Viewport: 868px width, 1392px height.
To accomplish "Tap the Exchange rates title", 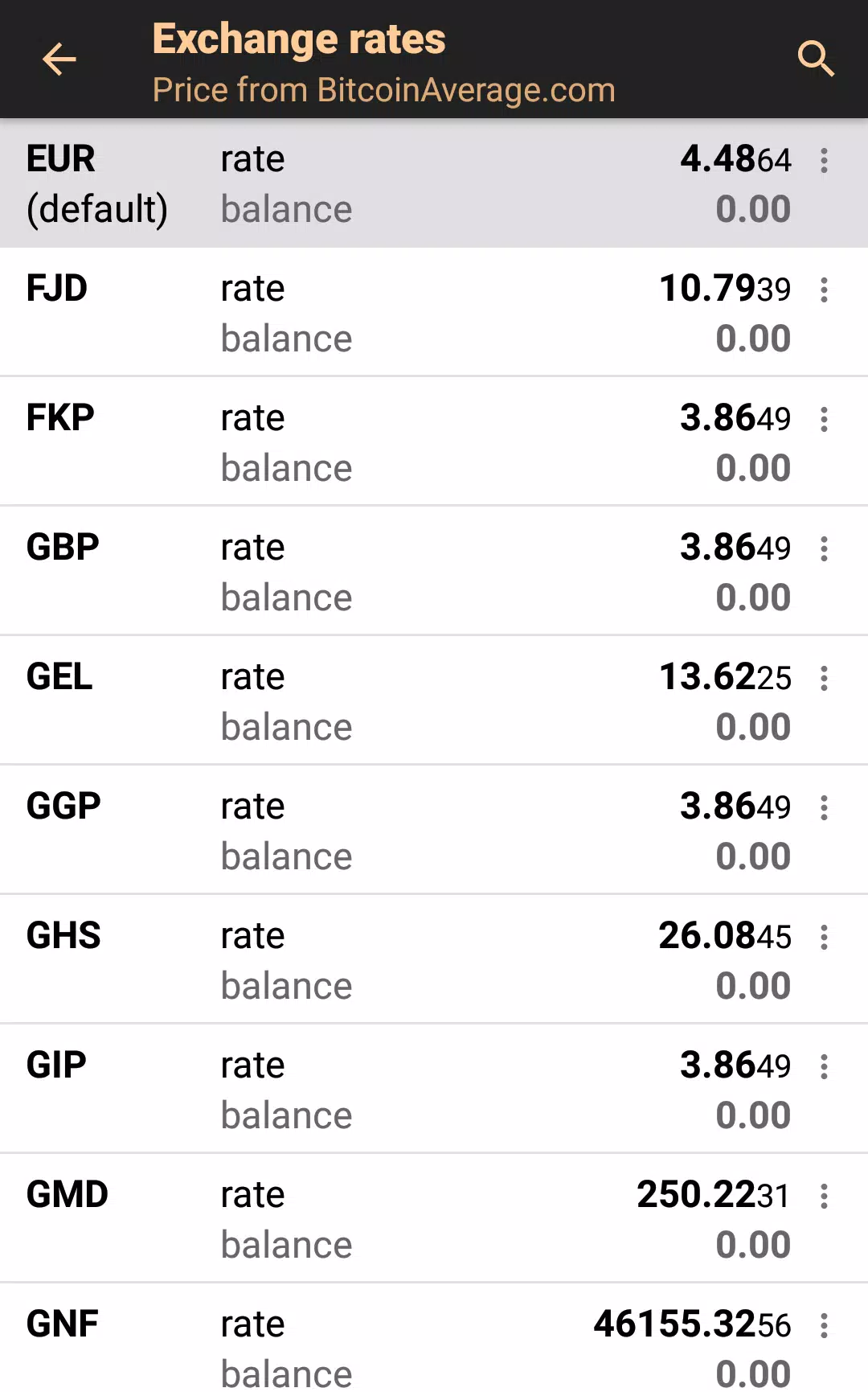I will click(x=299, y=39).
